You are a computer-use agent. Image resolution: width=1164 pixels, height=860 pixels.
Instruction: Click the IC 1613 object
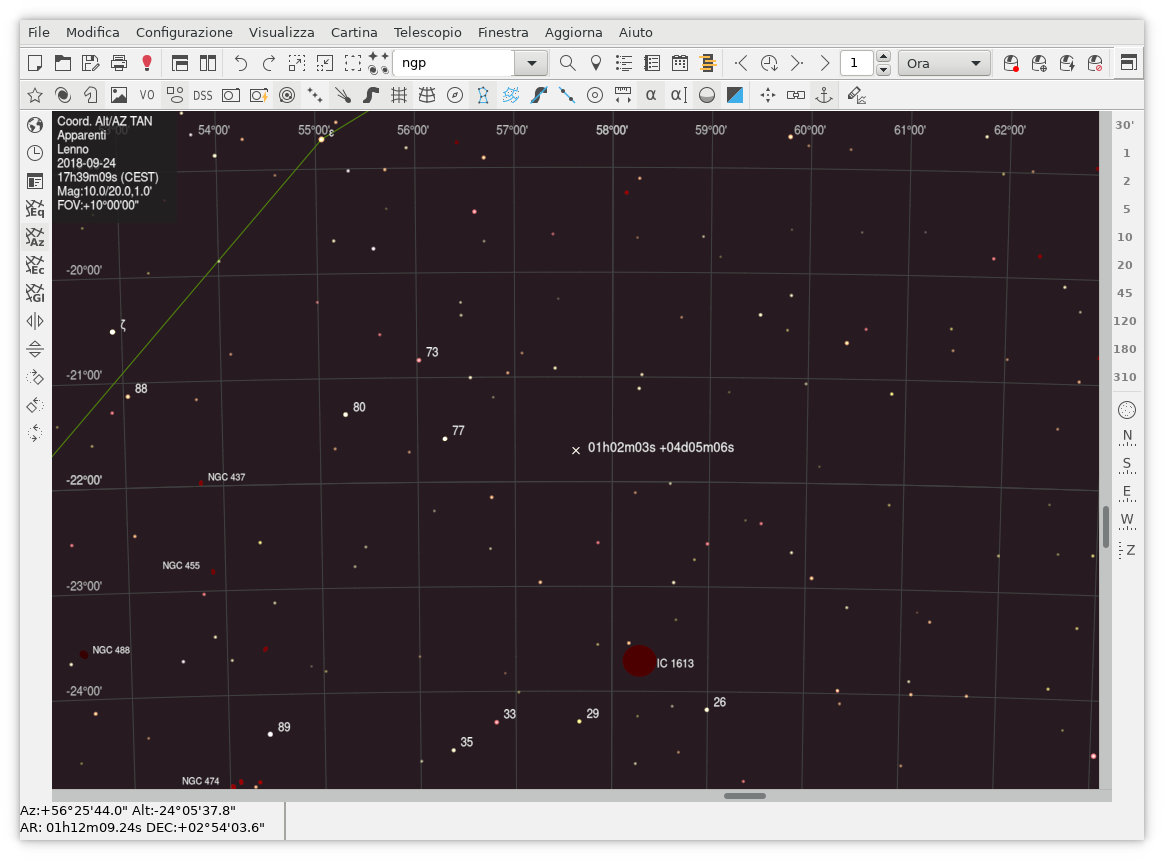[639, 661]
